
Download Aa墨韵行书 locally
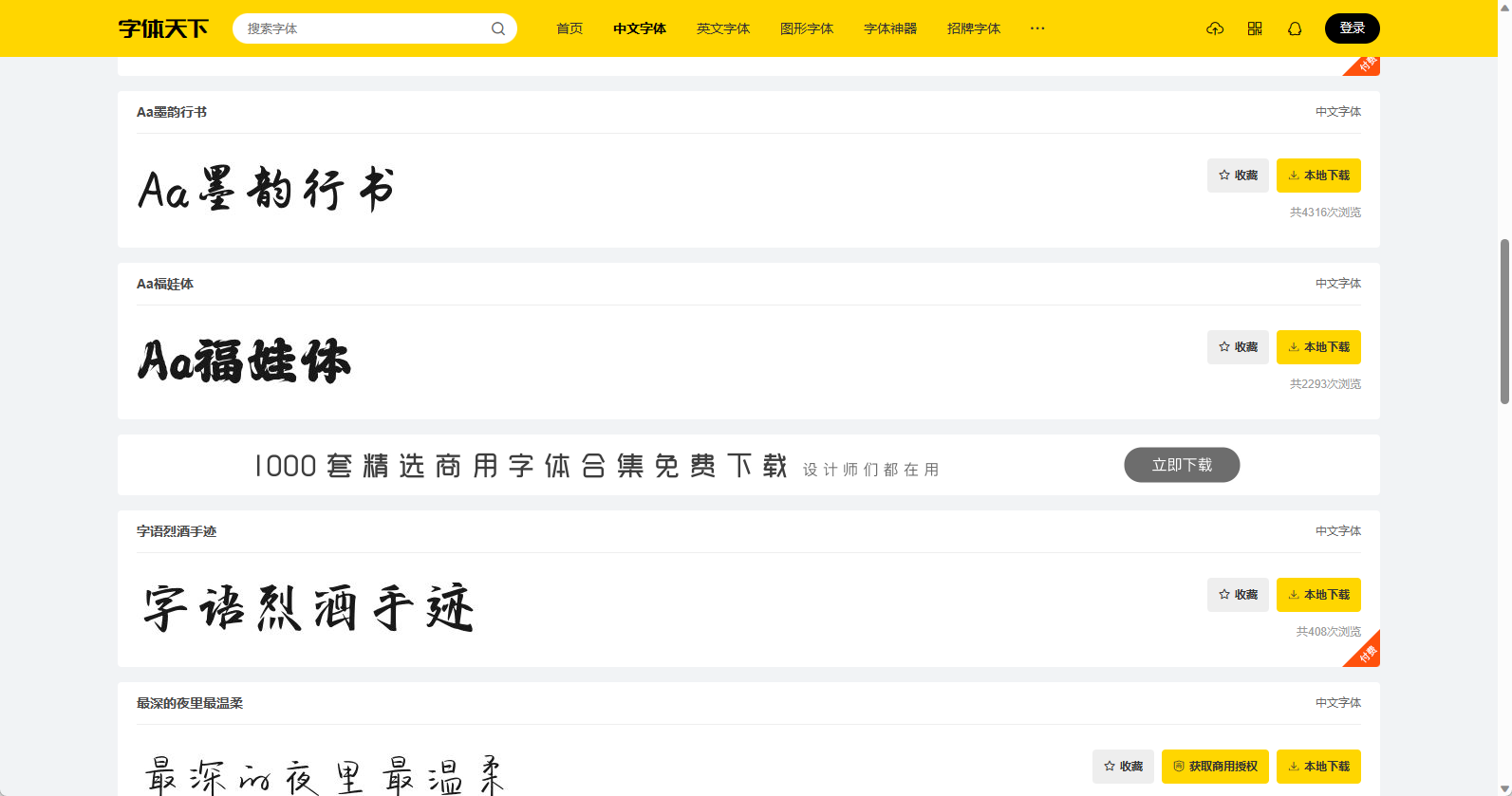pyautogui.click(x=1318, y=176)
